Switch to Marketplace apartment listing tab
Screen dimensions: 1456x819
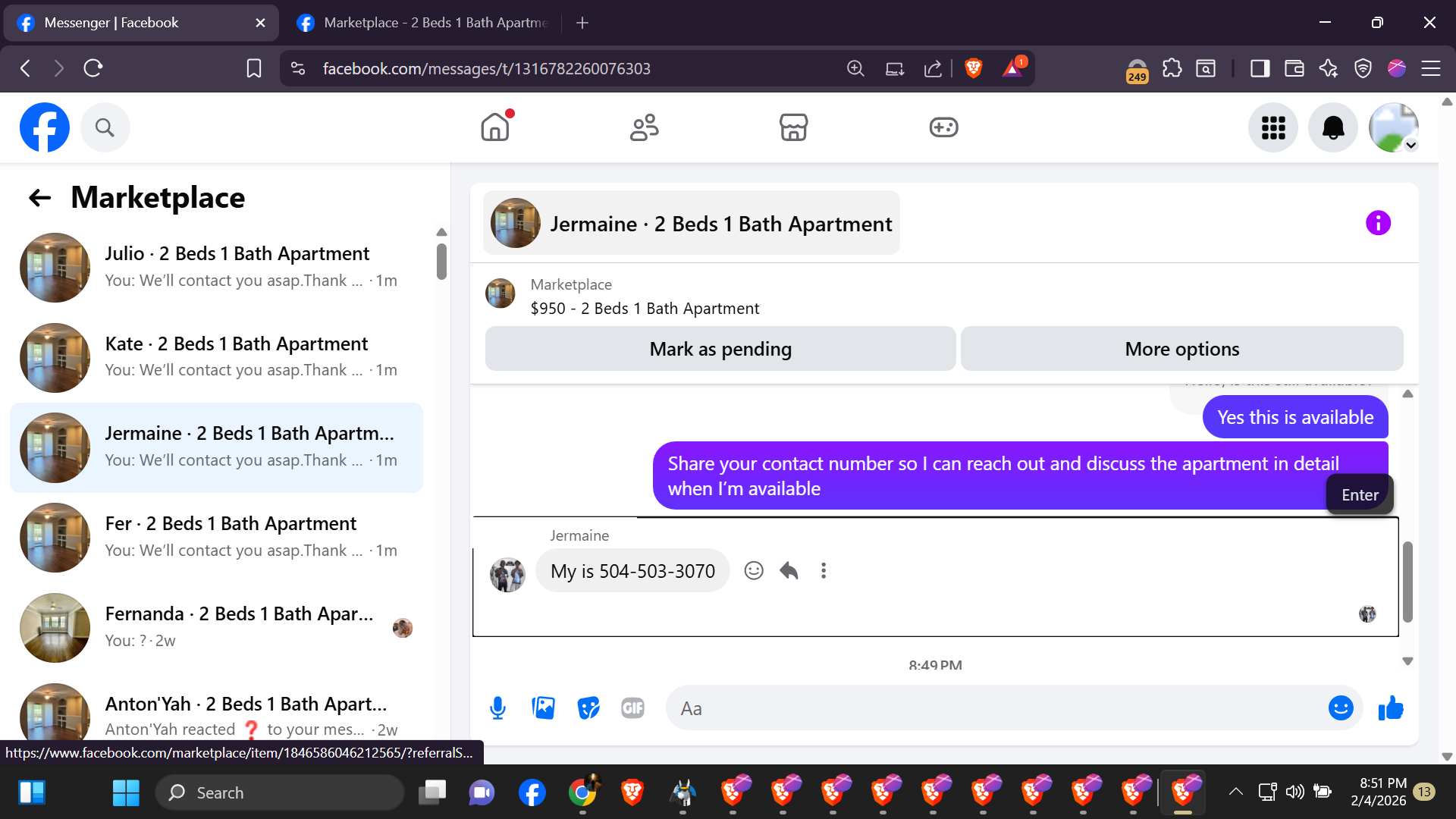(425, 23)
